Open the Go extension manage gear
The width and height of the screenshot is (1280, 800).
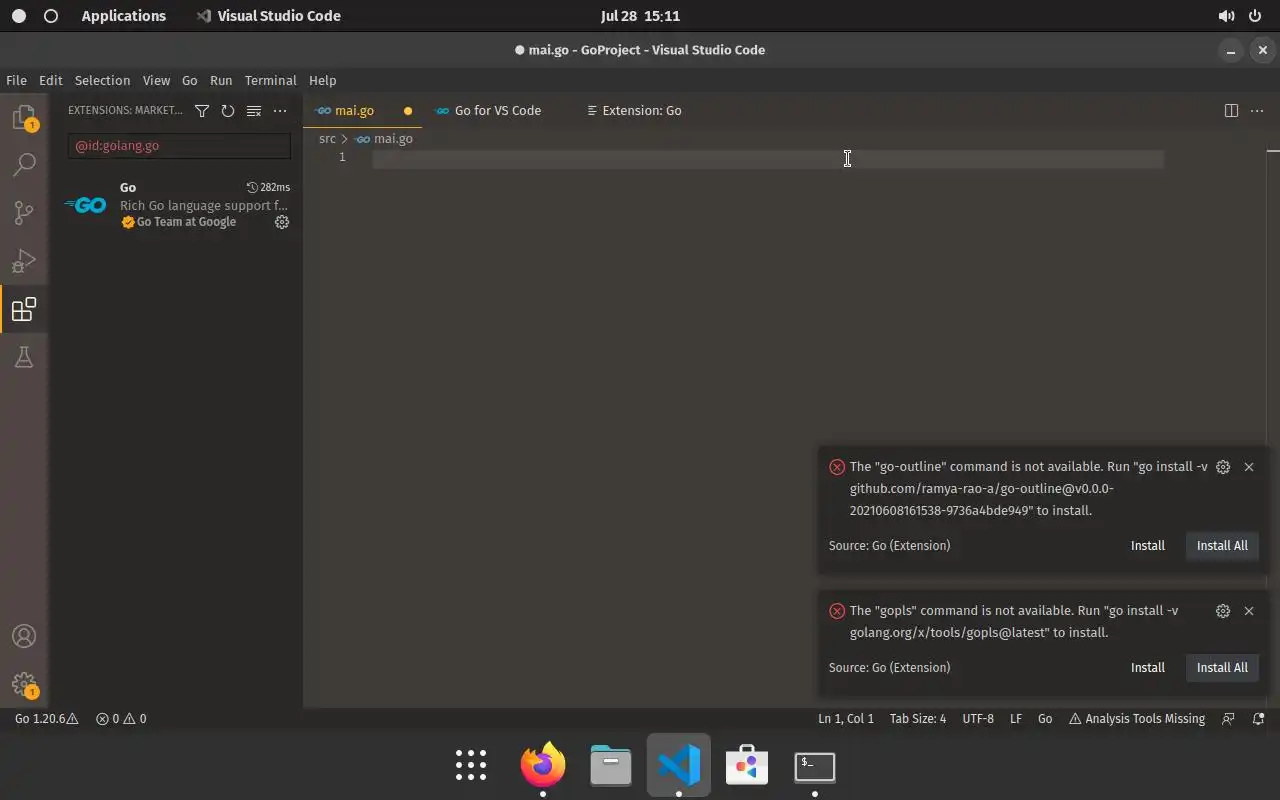pyautogui.click(x=282, y=222)
